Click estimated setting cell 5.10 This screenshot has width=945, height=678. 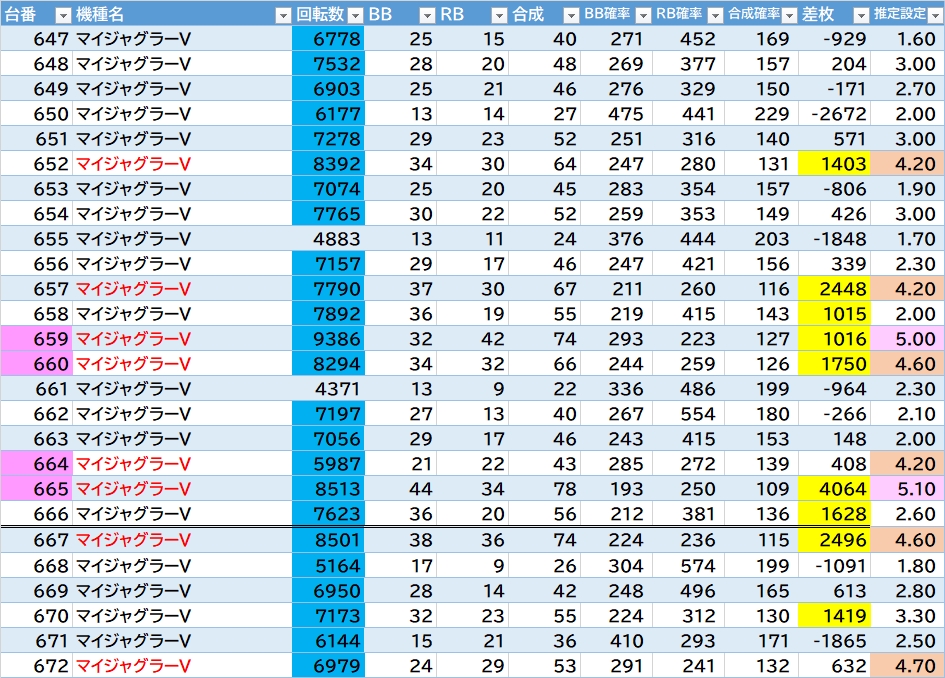(x=907, y=489)
